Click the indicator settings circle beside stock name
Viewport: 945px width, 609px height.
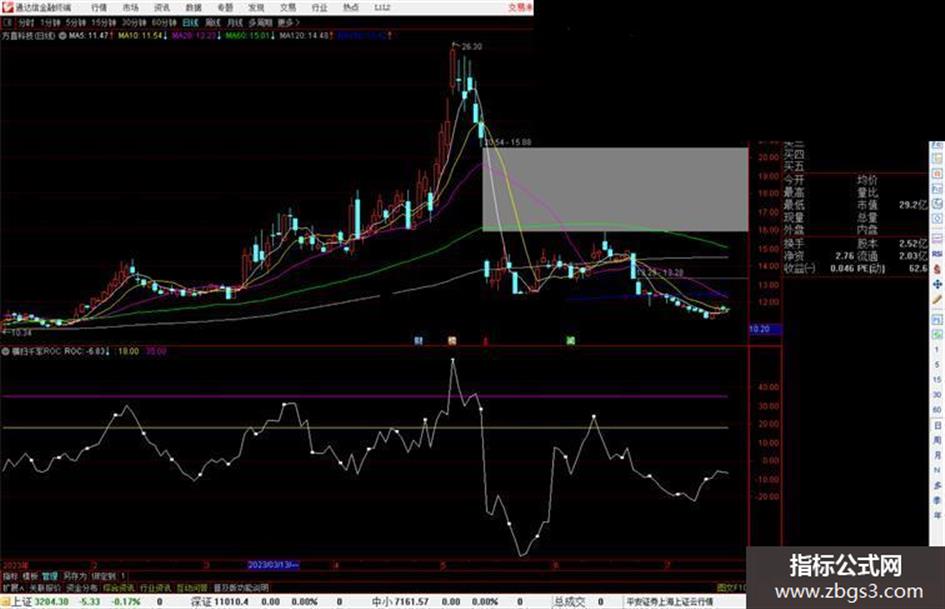tap(63, 36)
